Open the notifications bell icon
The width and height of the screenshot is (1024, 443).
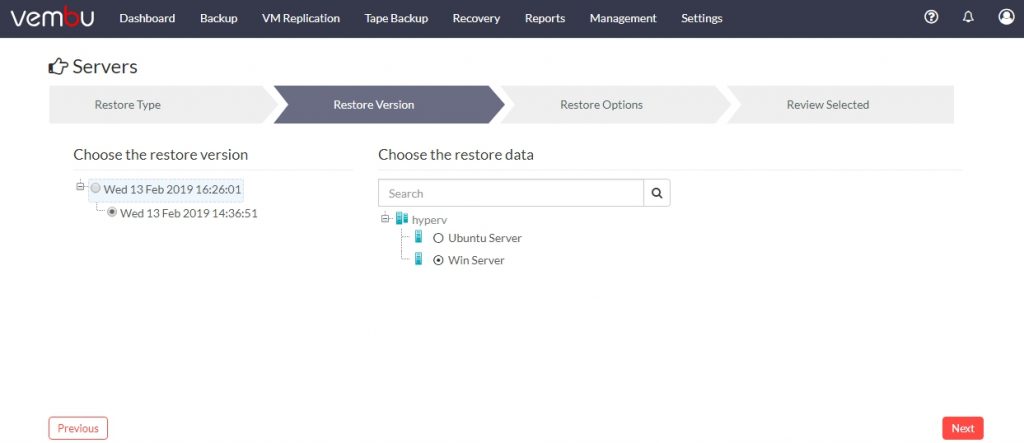pos(968,18)
